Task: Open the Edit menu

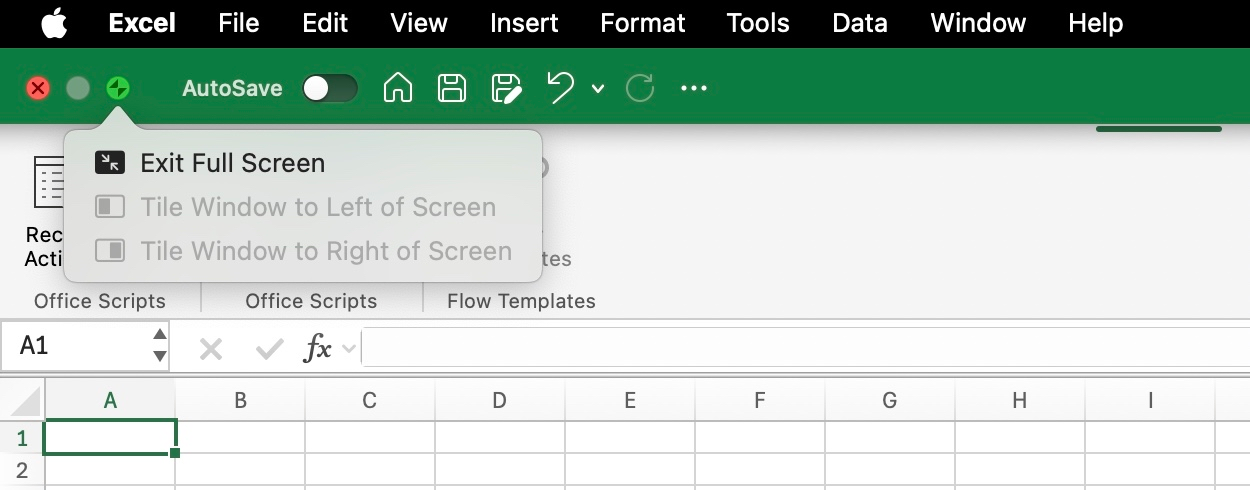Action: [325, 23]
